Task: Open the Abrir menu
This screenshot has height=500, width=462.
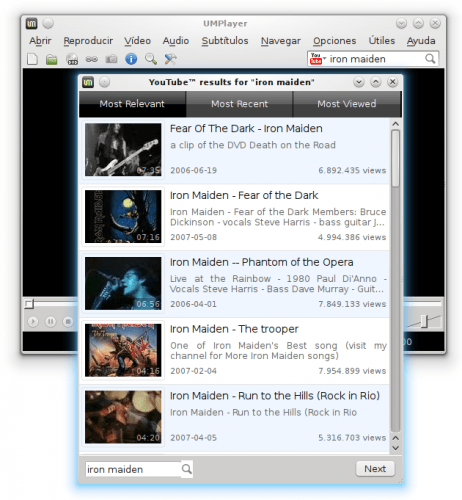Action: coord(40,41)
